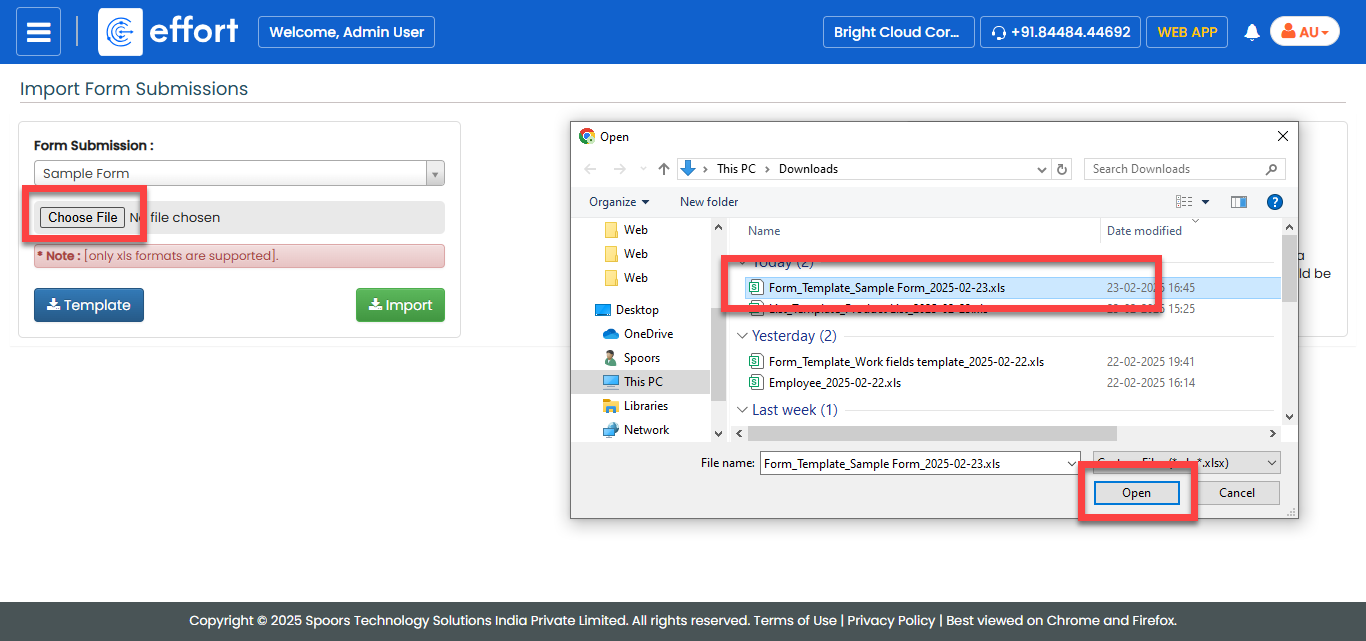This screenshot has width=1366, height=641.
Task: Open the hamburger menu icon
Action: tap(38, 32)
